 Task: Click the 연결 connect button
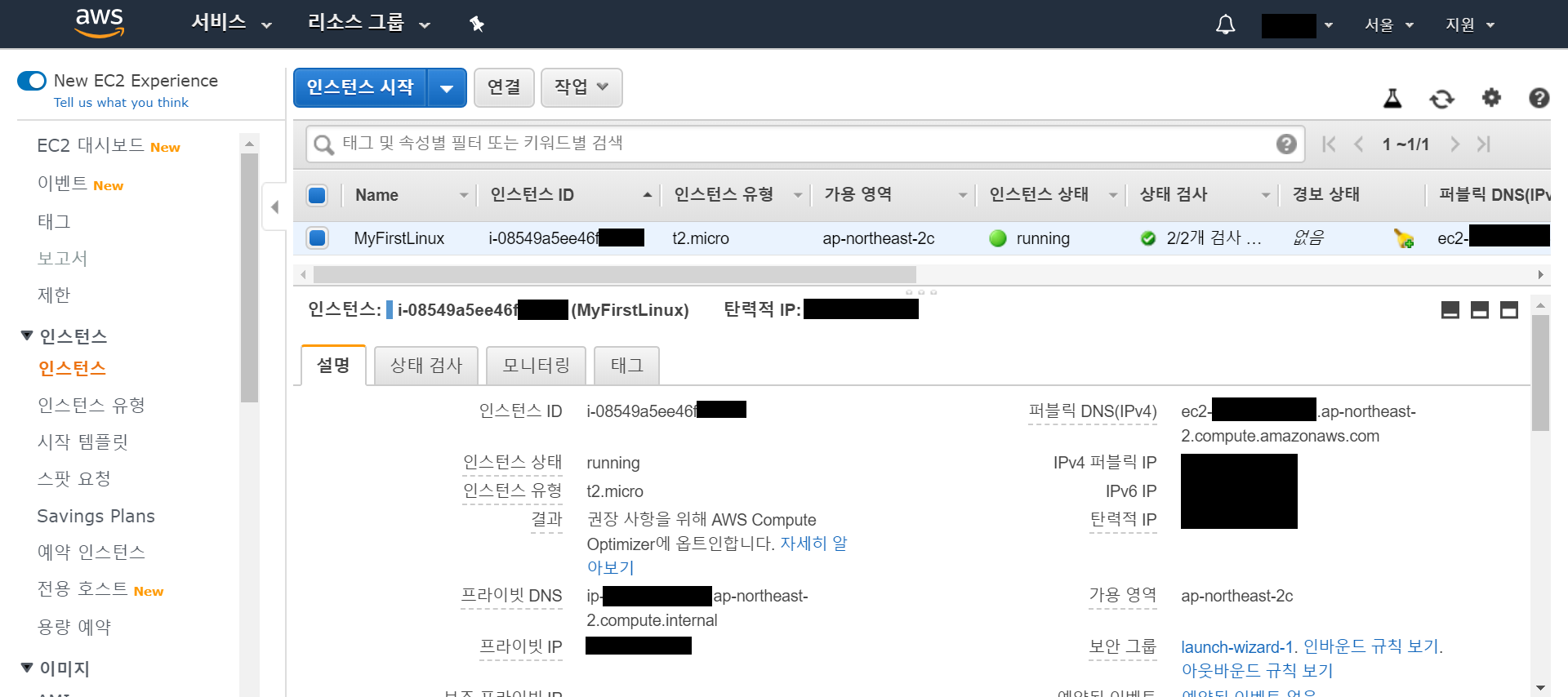tap(504, 87)
